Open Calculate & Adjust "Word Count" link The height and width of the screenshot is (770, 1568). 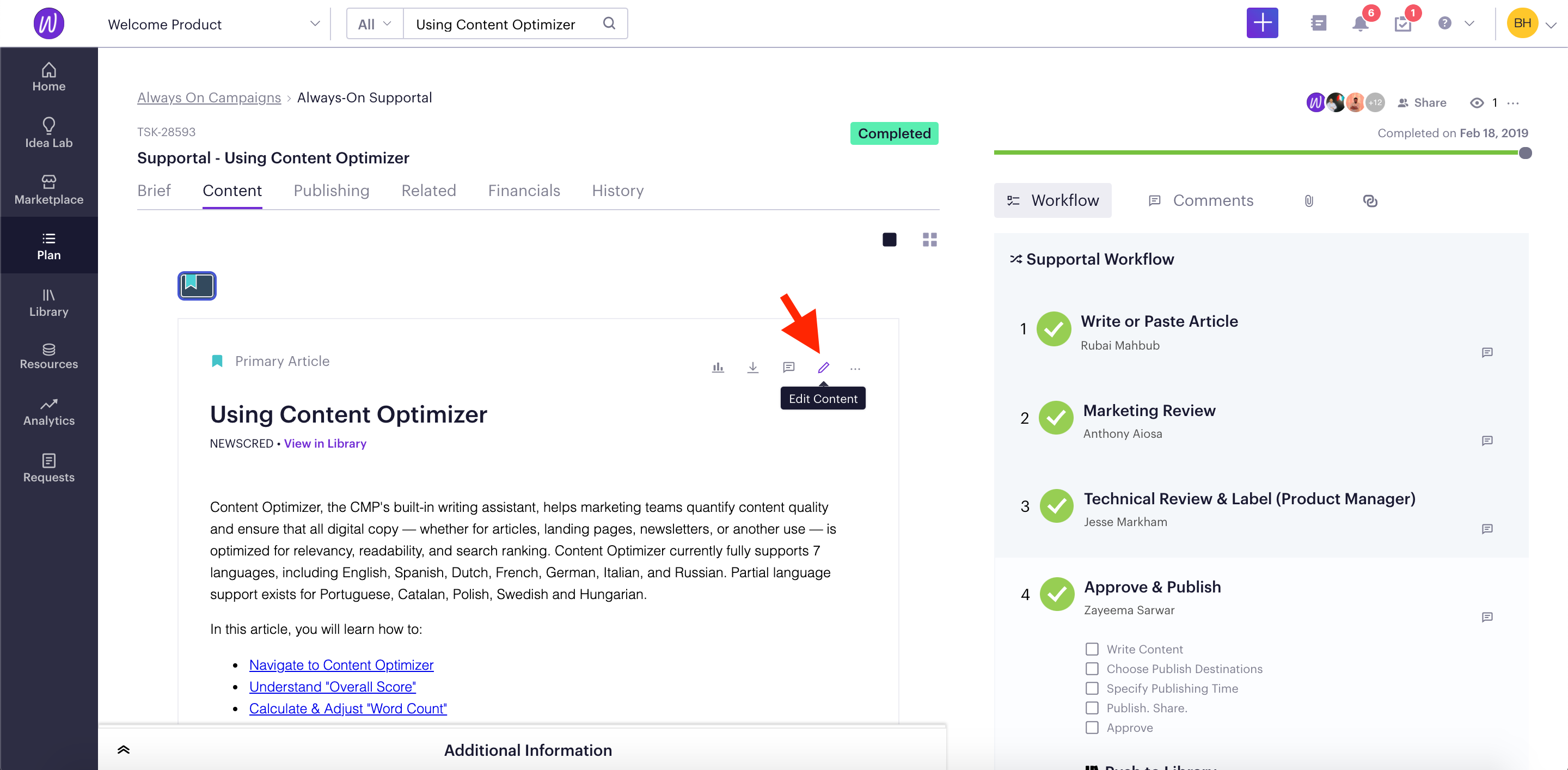click(347, 708)
